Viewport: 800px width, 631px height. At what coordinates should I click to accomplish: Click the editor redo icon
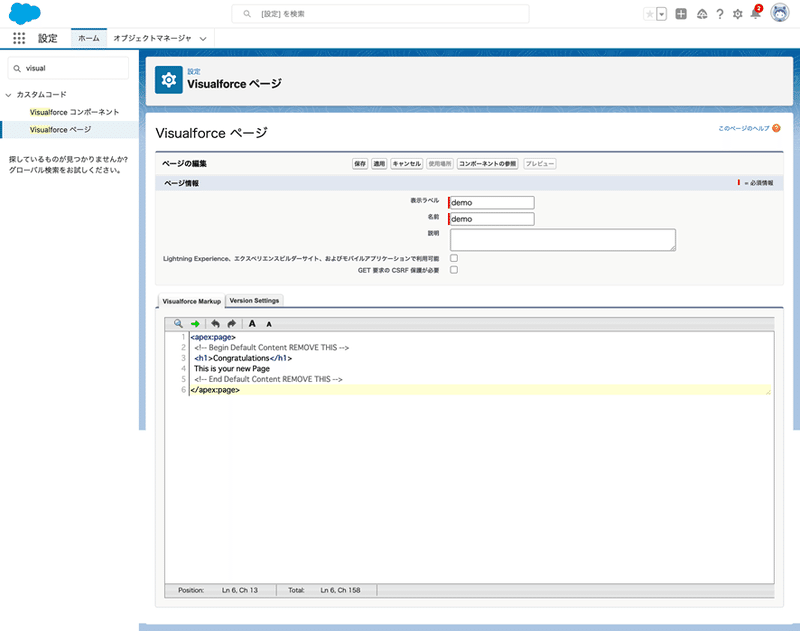click(x=232, y=323)
